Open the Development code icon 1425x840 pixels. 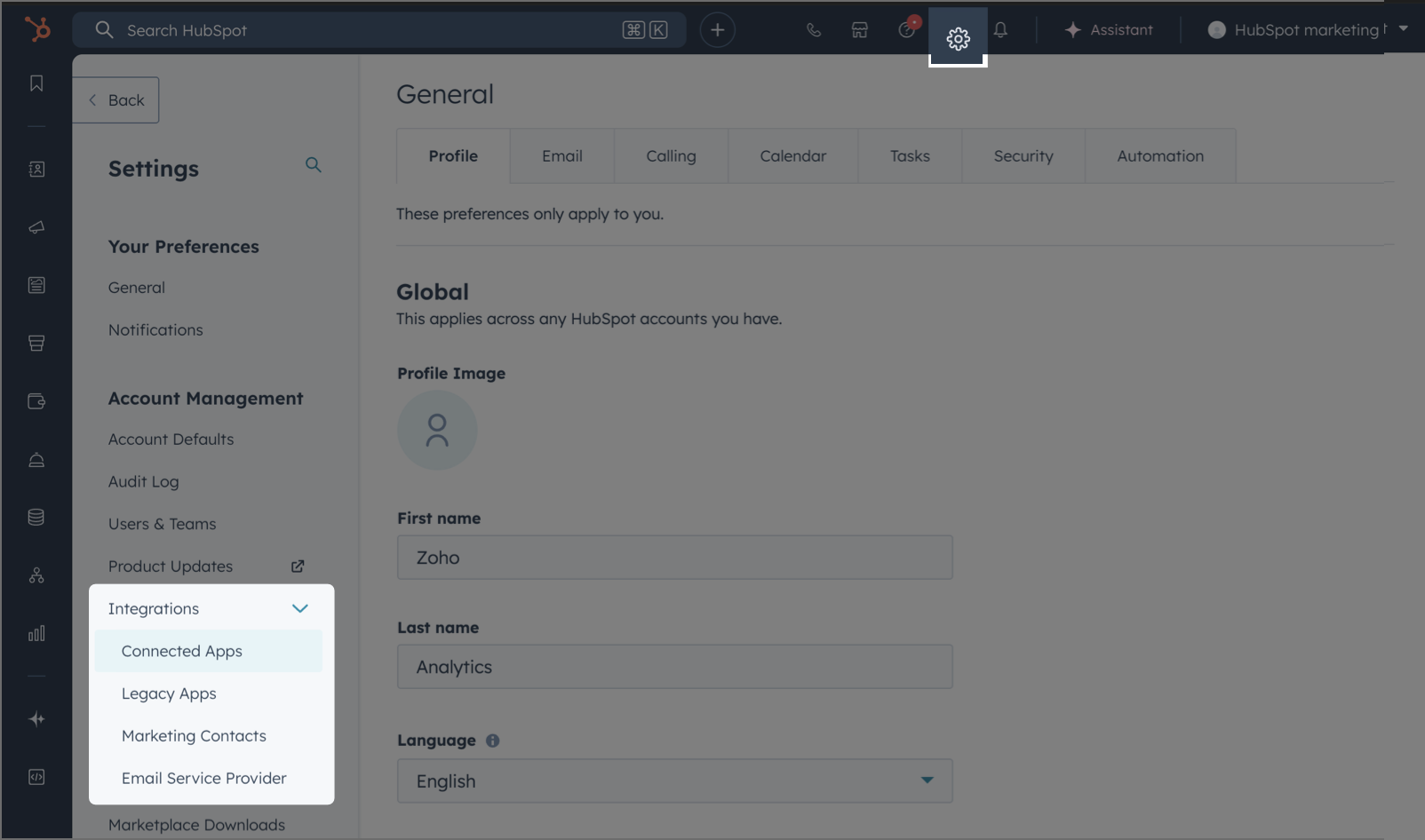click(x=36, y=777)
